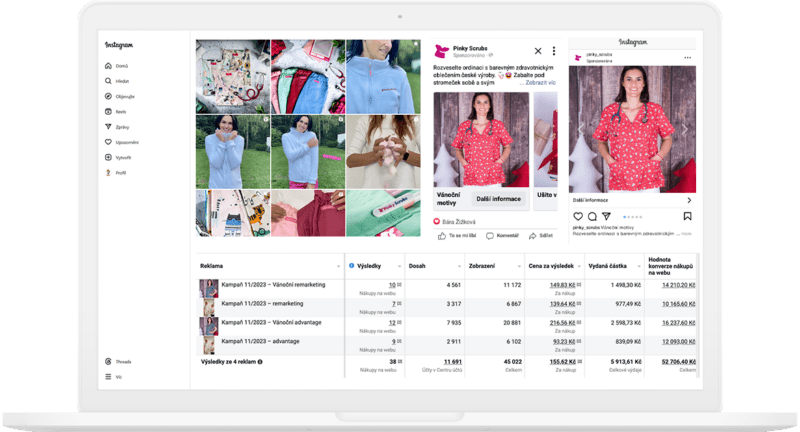The height and width of the screenshot is (432, 800).
Task: Open three-dot menu on Facebook ad
Action: [x=554, y=51]
